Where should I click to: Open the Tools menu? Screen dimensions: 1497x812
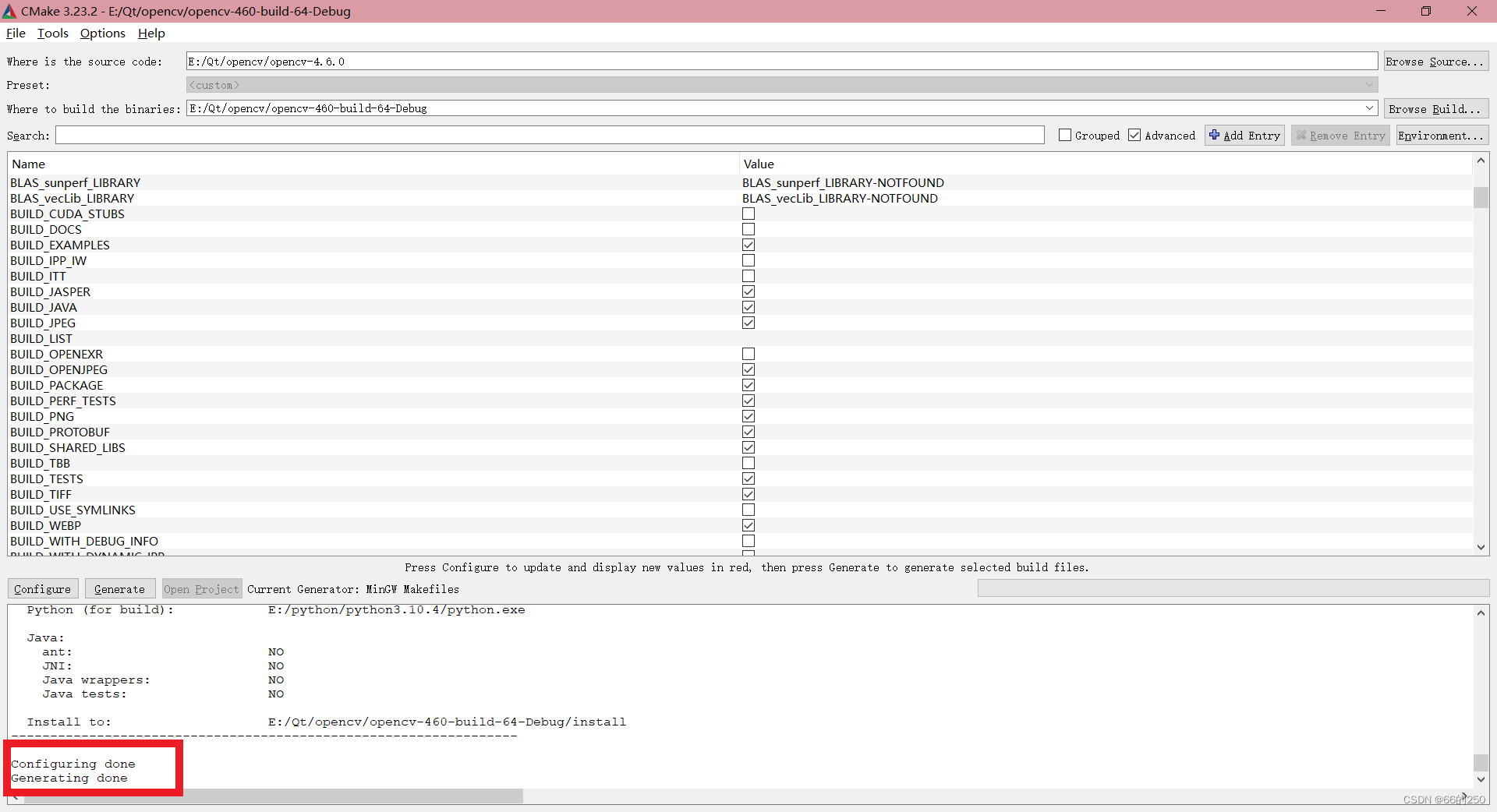(x=52, y=33)
